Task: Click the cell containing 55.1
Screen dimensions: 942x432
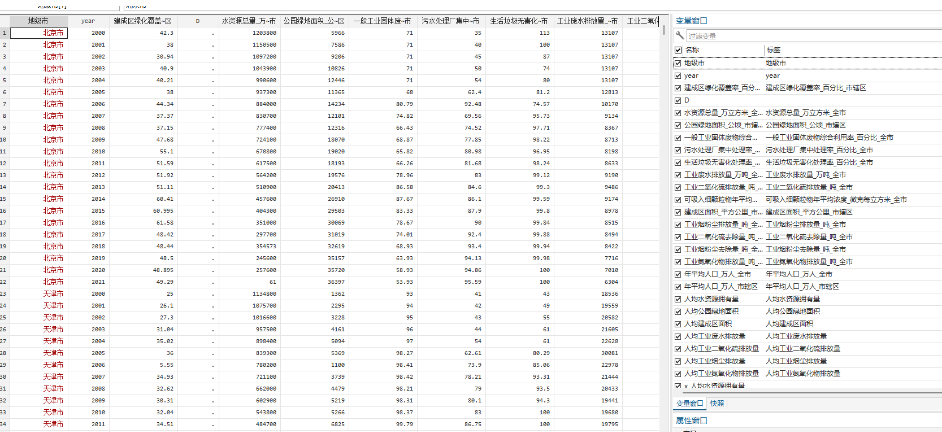Action: tap(144, 151)
